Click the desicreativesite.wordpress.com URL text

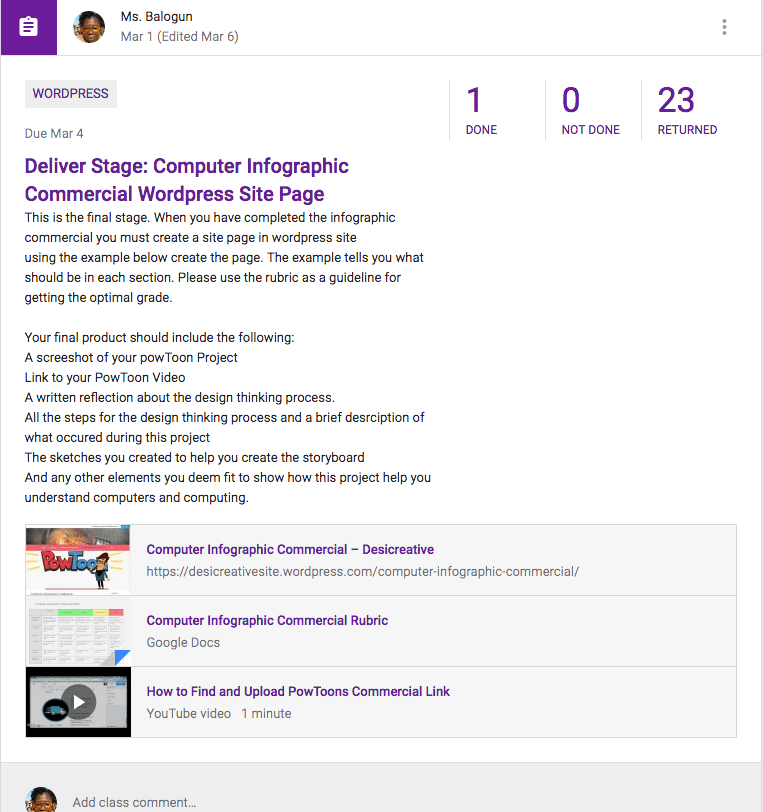pyautogui.click(x=362, y=572)
